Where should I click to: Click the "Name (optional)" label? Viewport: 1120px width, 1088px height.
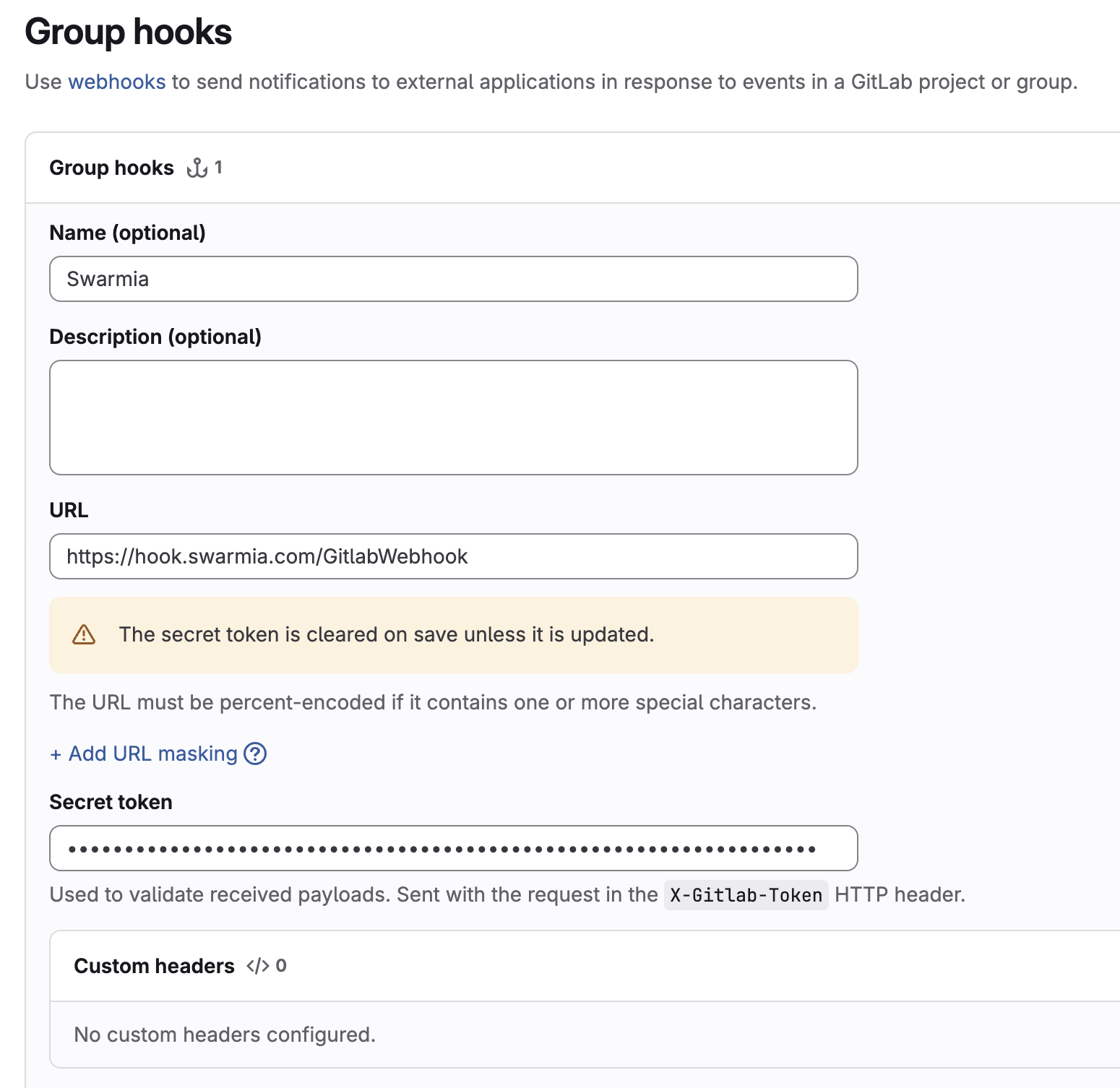tap(127, 233)
